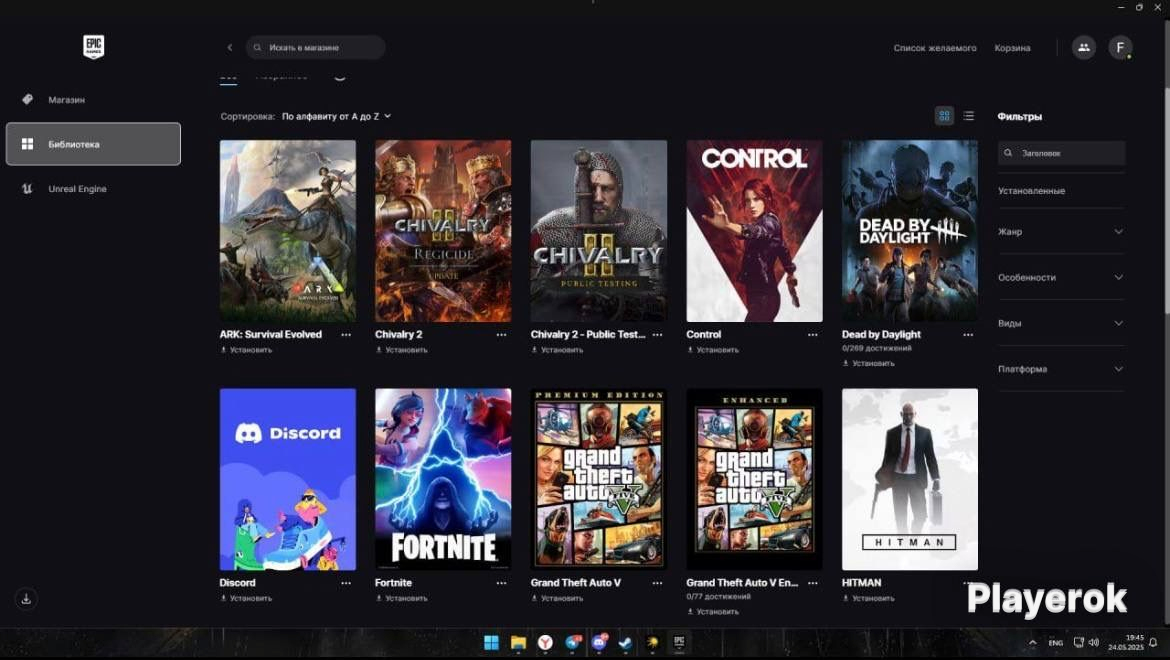1170x660 pixels.
Task: Click Установить under Fortnite
Action: click(401, 598)
